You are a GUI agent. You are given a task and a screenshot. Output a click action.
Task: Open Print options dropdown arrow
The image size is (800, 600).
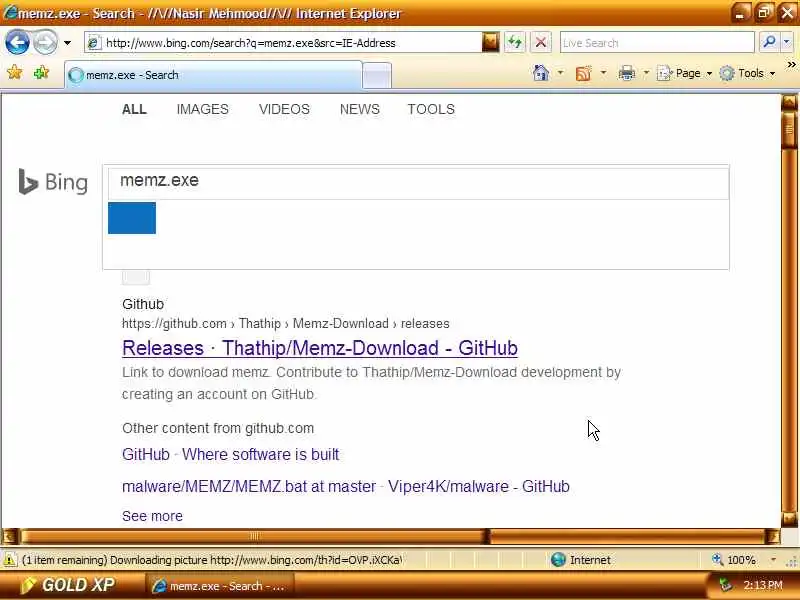click(646, 73)
